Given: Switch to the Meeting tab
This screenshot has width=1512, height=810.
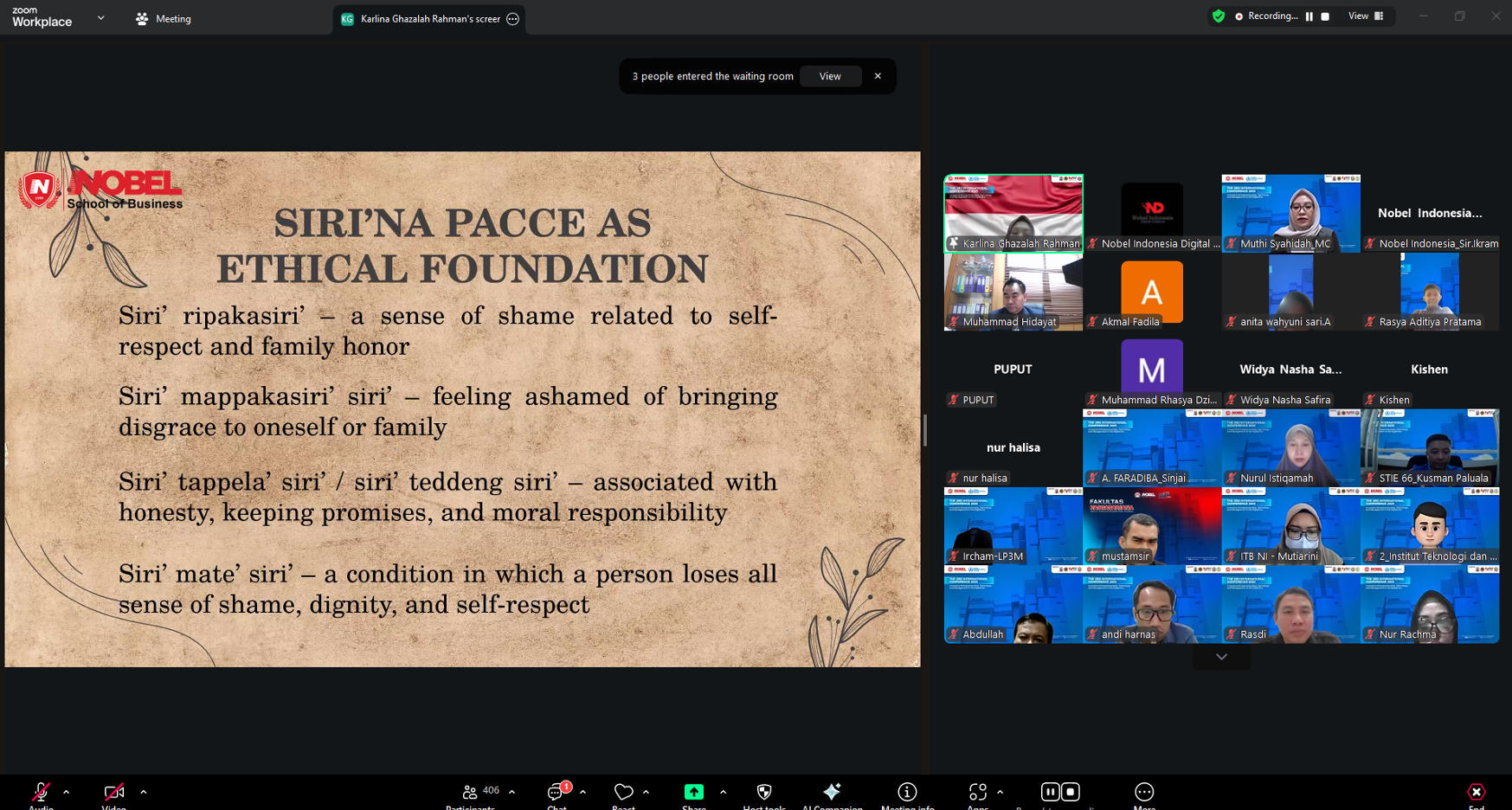Looking at the screenshot, I should point(164,19).
